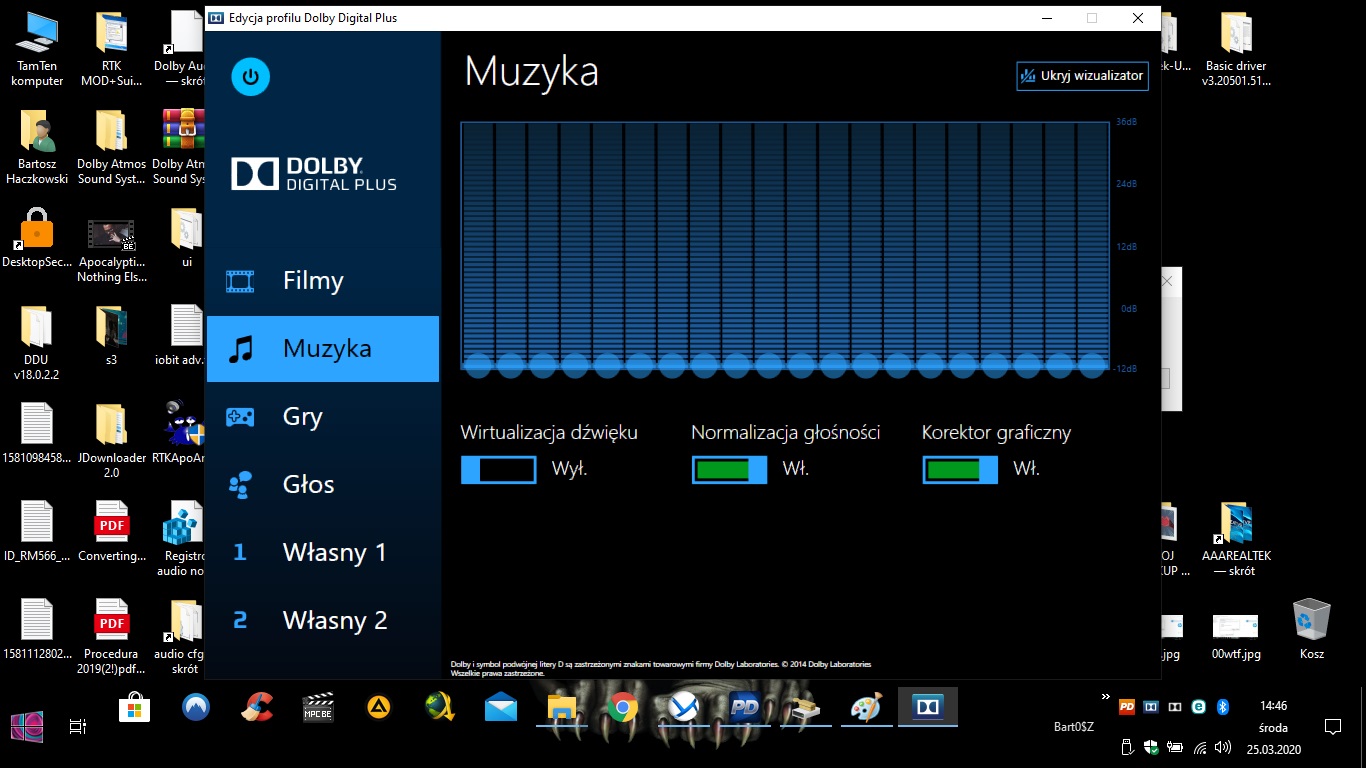Switch to the Gry profile
Screen dimensions: 1366x768
(x=323, y=417)
